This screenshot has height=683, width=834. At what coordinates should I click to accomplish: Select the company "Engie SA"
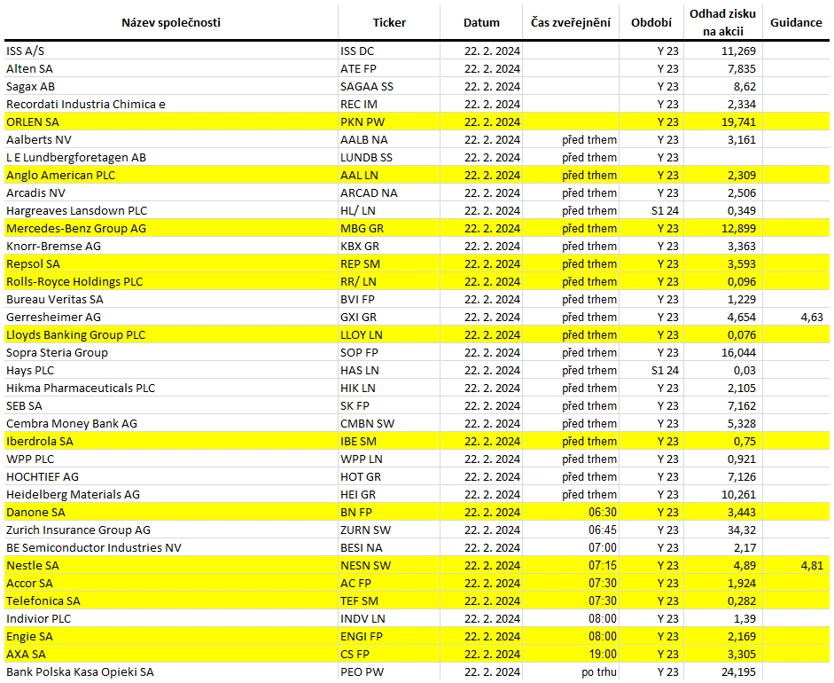[29, 637]
